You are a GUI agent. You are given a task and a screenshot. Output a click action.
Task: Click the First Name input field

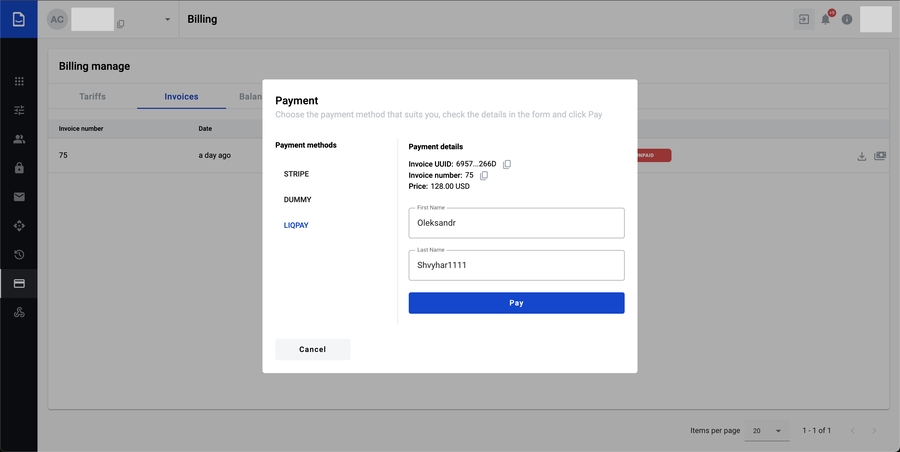[x=516, y=223]
